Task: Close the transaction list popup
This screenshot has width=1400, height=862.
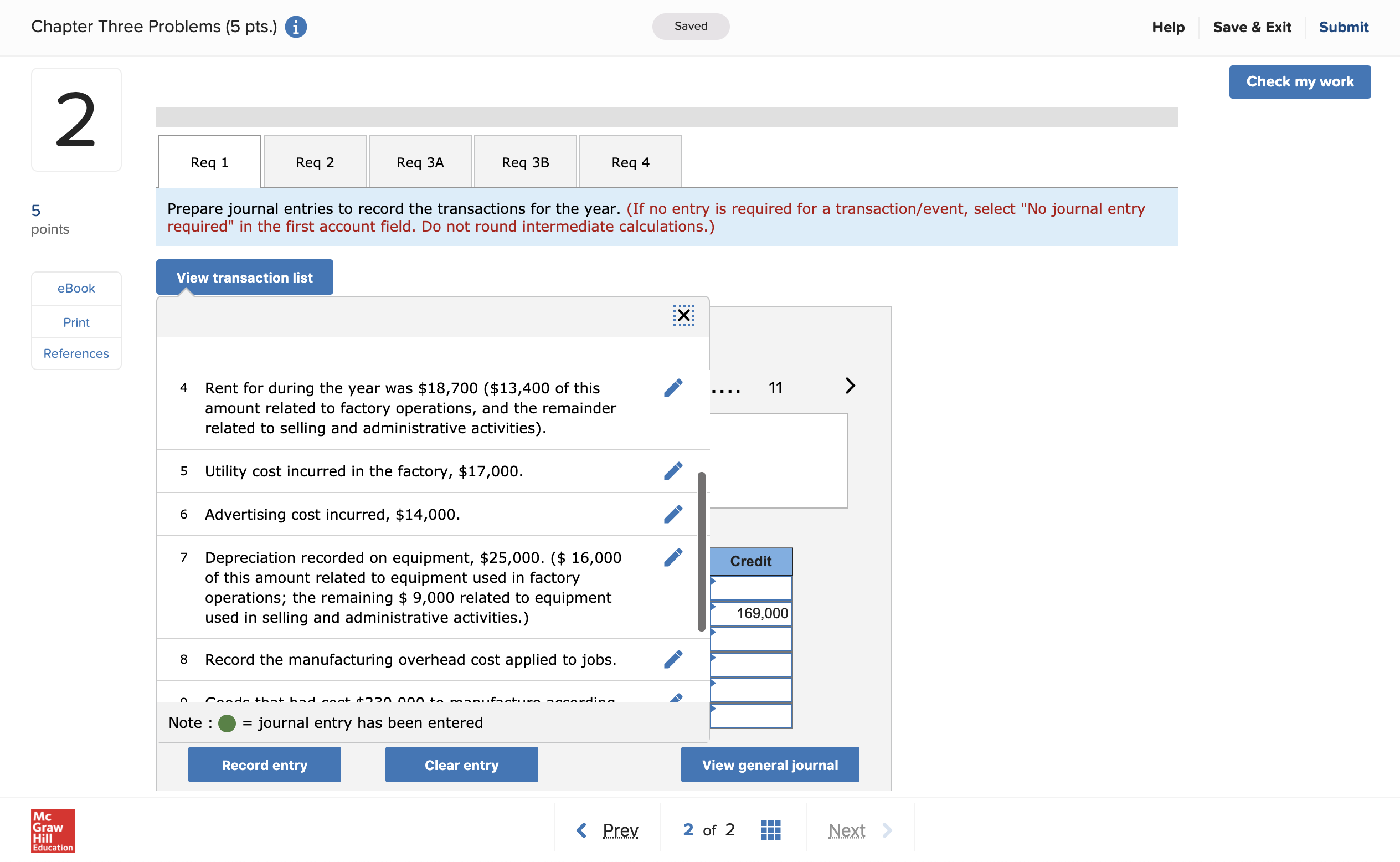Action: [x=683, y=315]
